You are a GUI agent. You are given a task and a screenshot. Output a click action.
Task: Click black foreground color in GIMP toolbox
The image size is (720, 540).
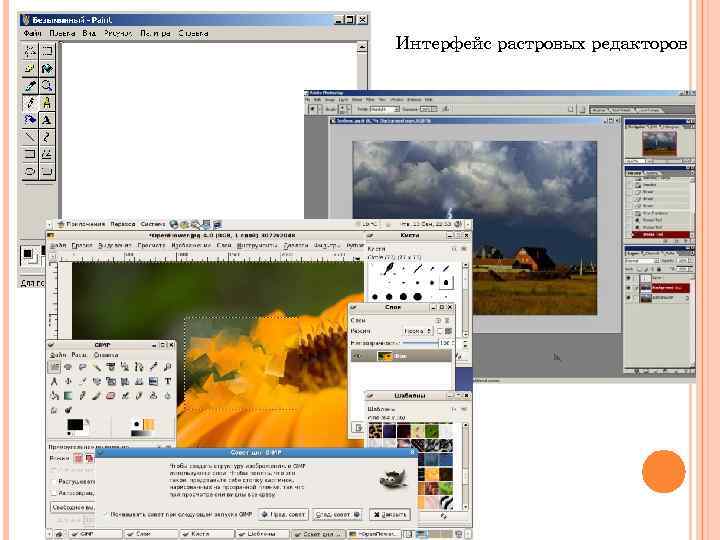pos(75,424)
